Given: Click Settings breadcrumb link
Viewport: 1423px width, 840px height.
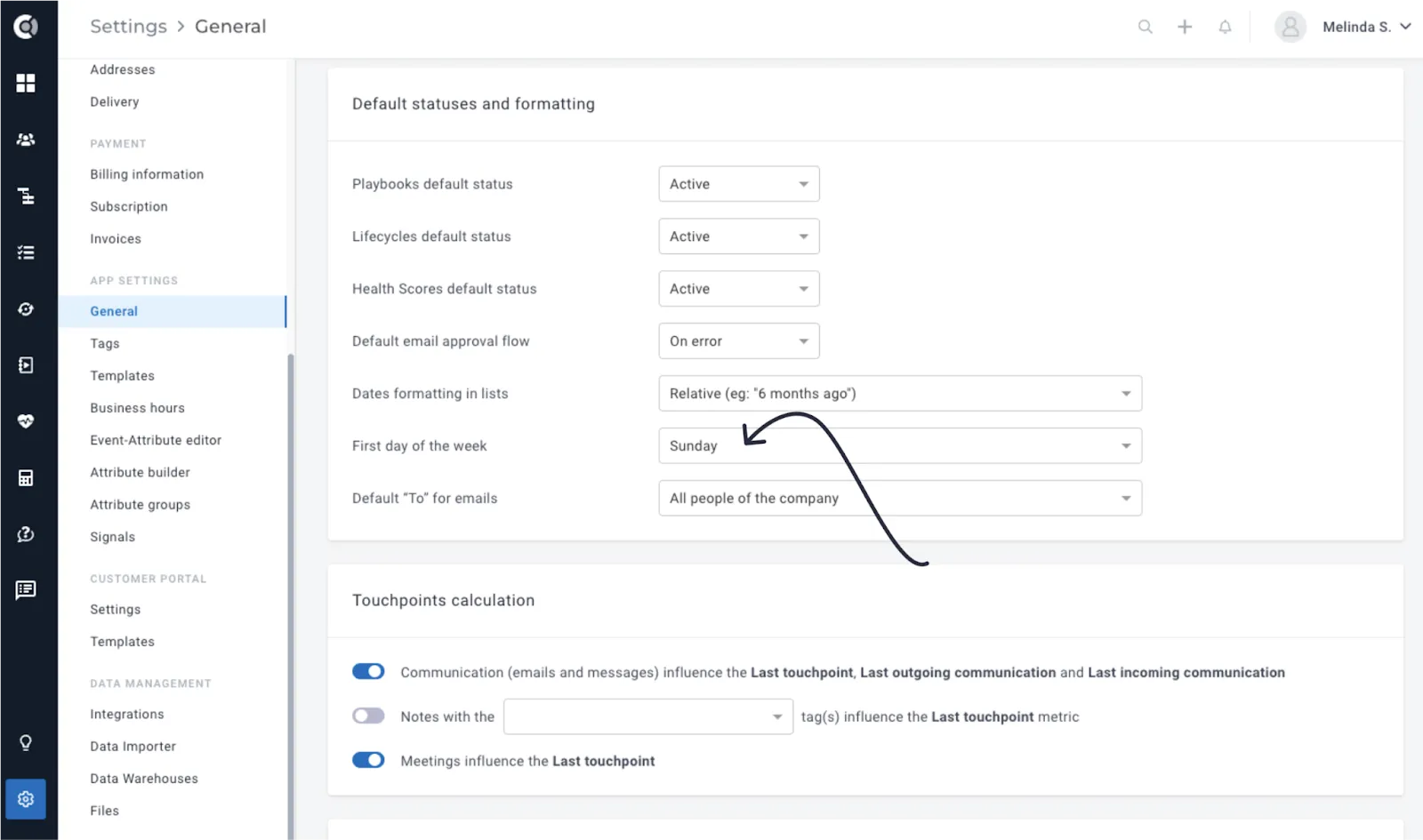Looking at the screenshot, I should (128, 27).
